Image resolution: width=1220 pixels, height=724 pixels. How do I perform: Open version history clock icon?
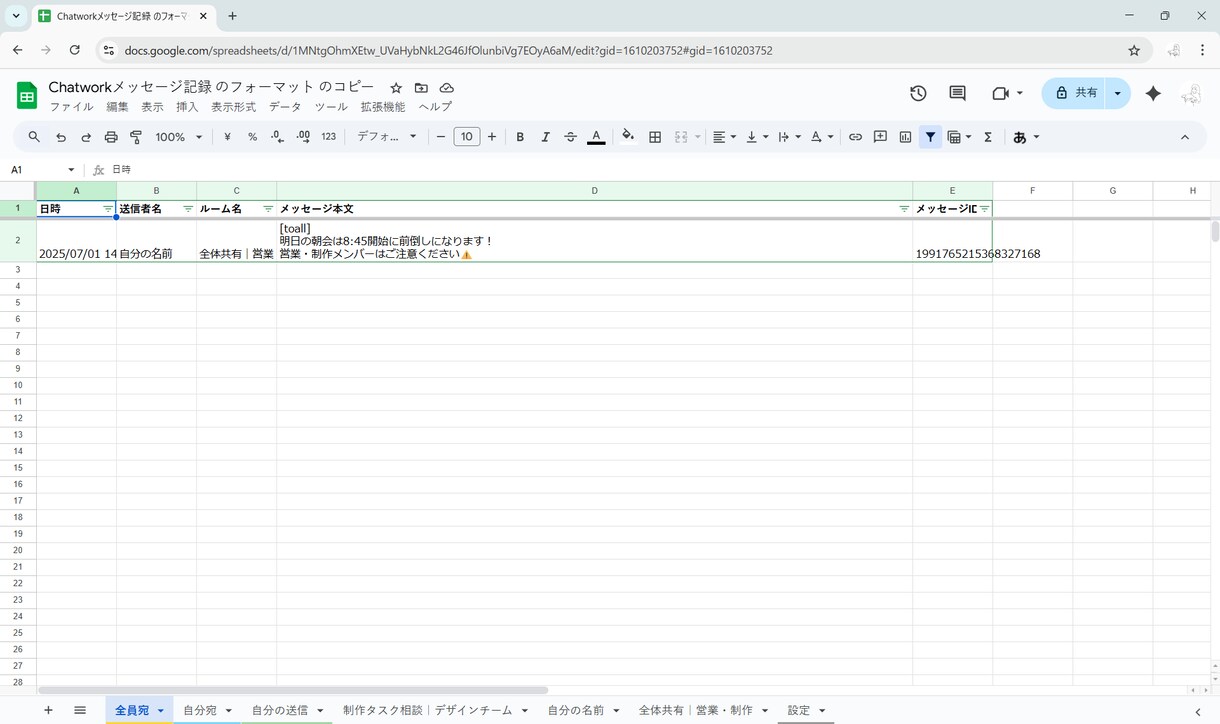point(918,93)
